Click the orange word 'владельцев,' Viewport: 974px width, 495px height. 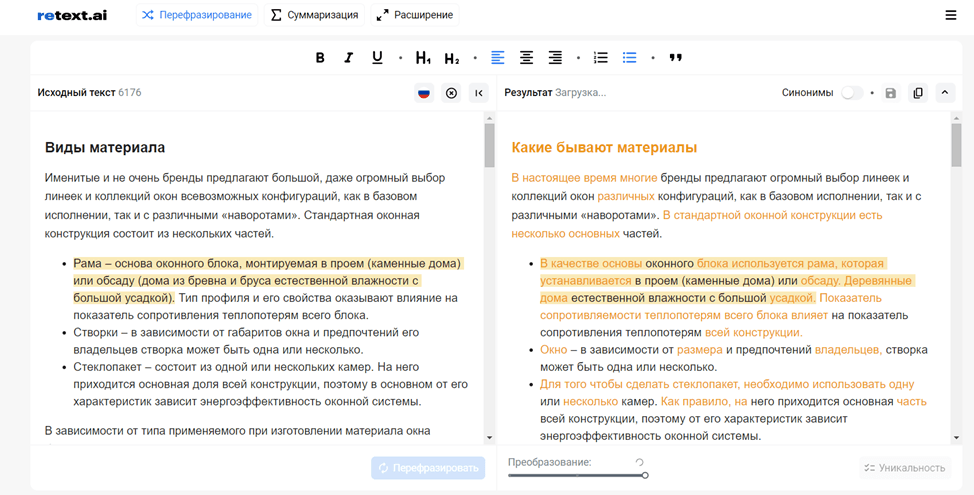(x=849, y=350)
